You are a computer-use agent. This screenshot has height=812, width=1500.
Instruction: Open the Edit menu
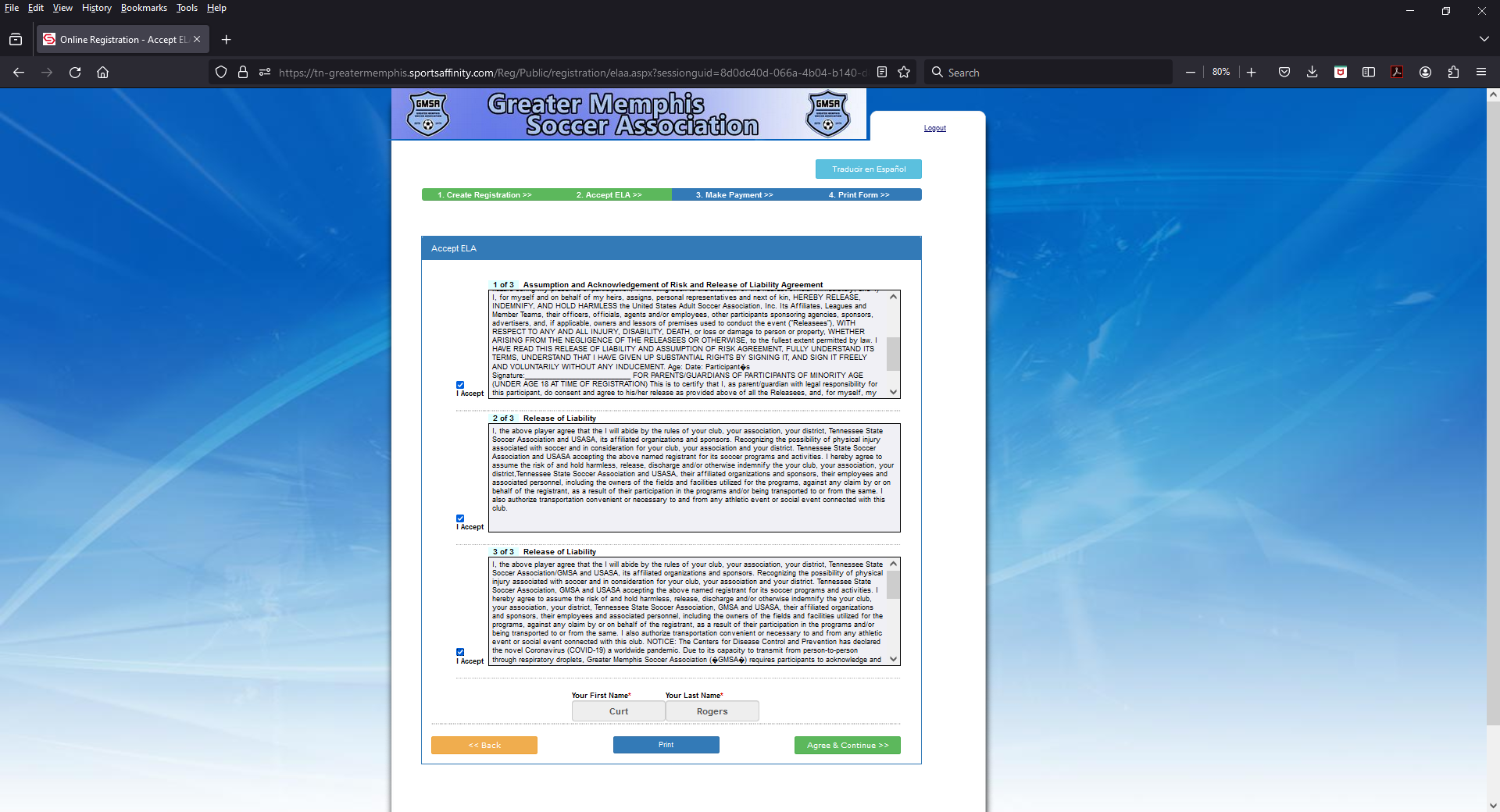(x=36, y=8)
